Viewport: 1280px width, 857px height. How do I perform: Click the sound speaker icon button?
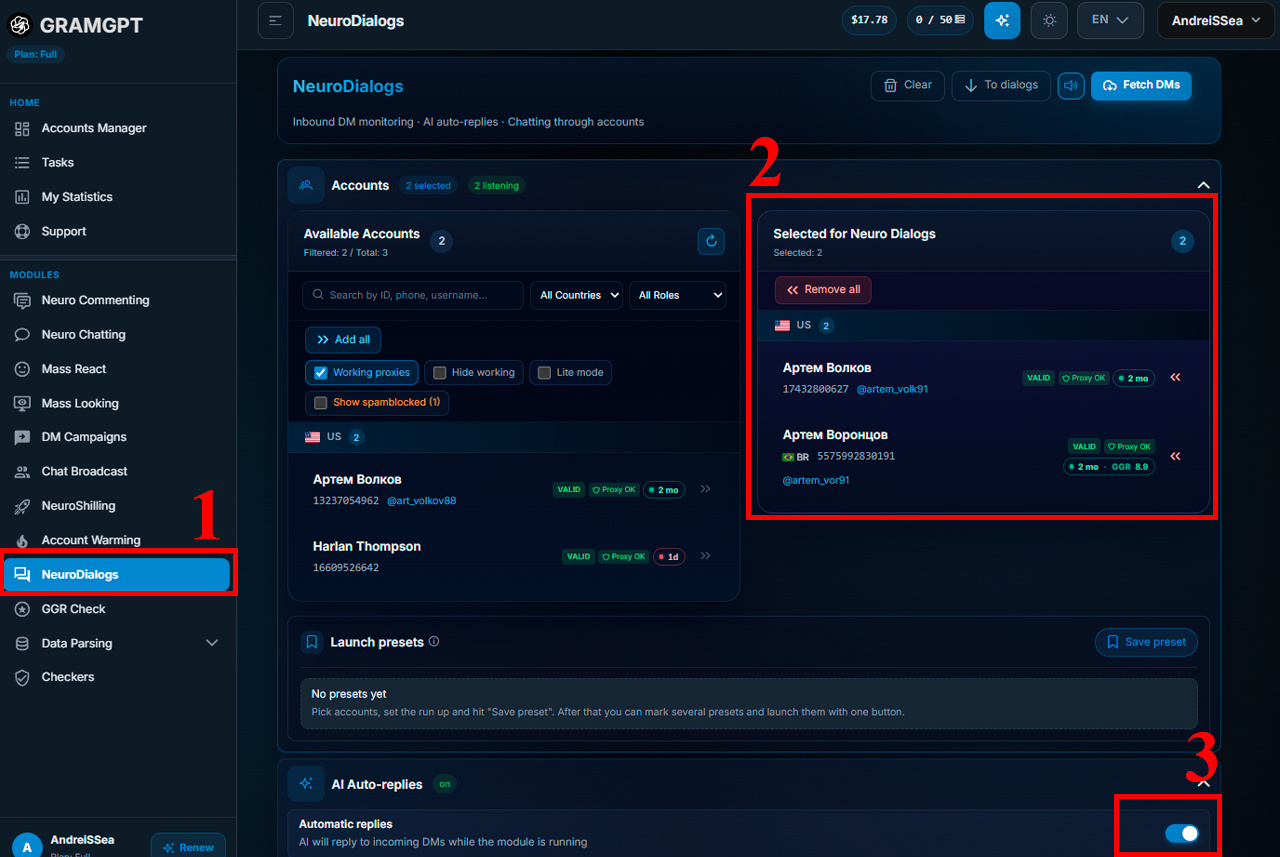[x=1071, y=85]
